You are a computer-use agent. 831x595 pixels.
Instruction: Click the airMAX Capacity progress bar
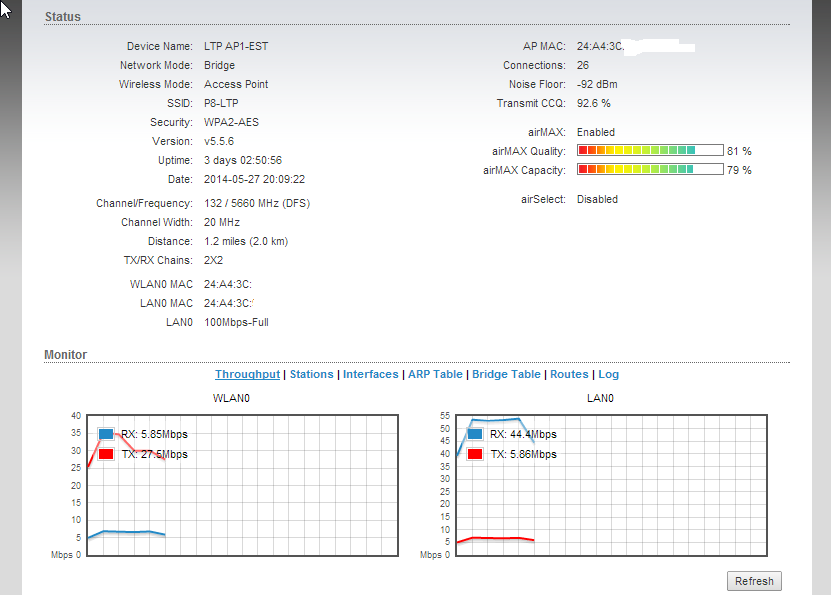(650, 170)
